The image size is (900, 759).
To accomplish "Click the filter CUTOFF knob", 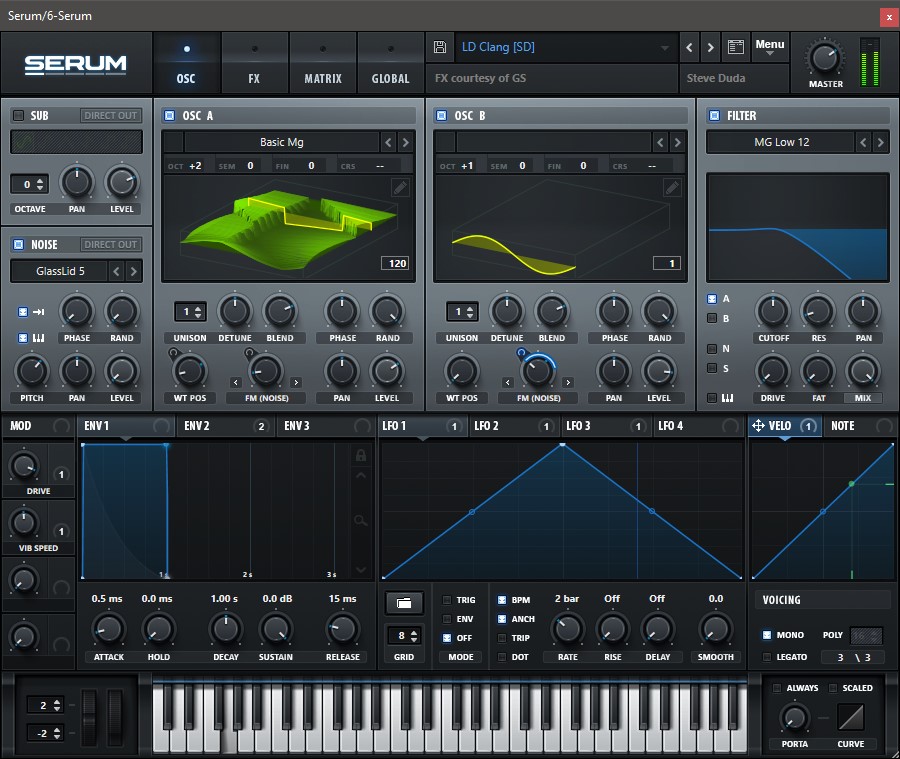I will [773, 311].
